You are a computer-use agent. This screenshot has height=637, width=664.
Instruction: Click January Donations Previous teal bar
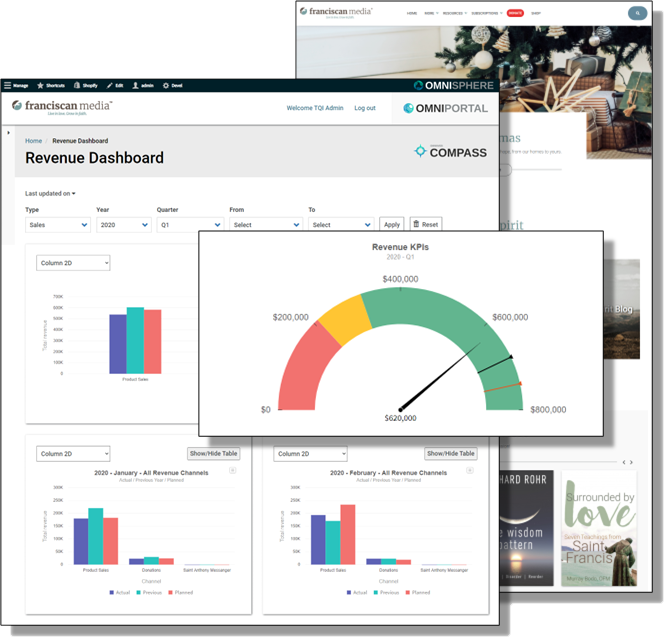[x=151, y=561]
